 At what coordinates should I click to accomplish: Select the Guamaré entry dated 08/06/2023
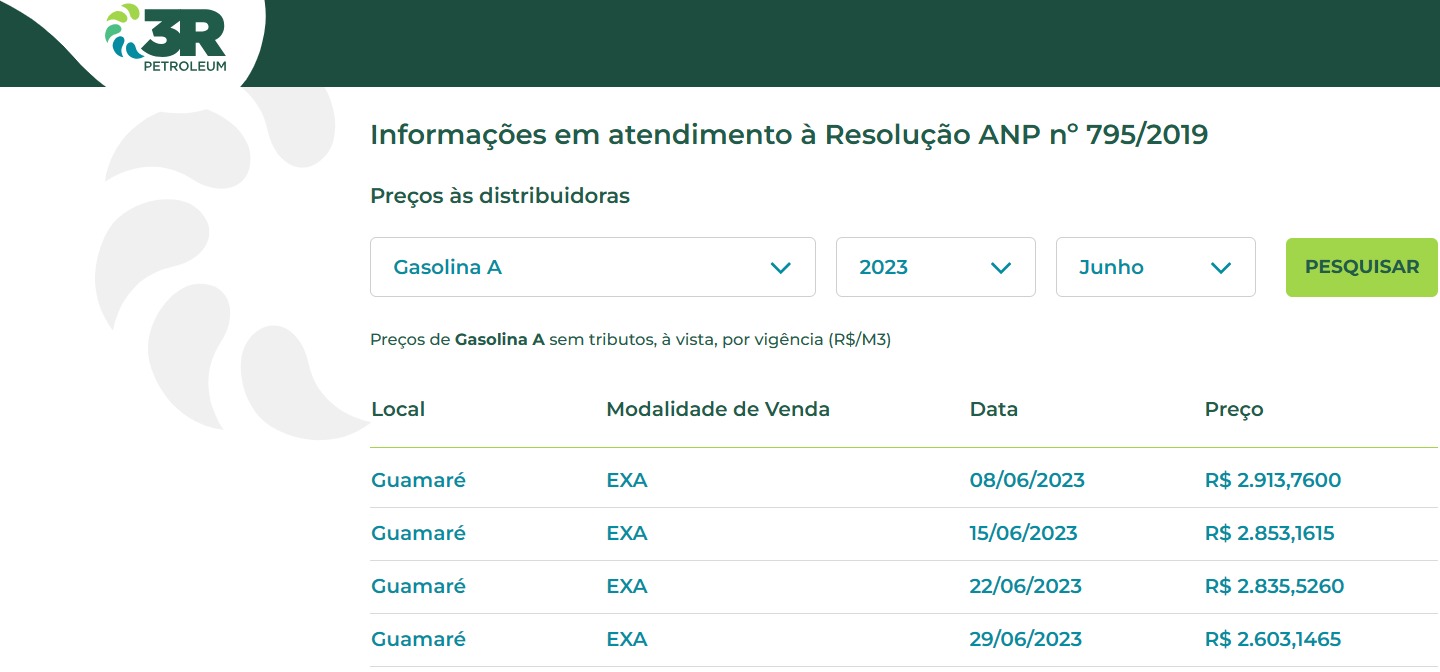coord(418,480)
